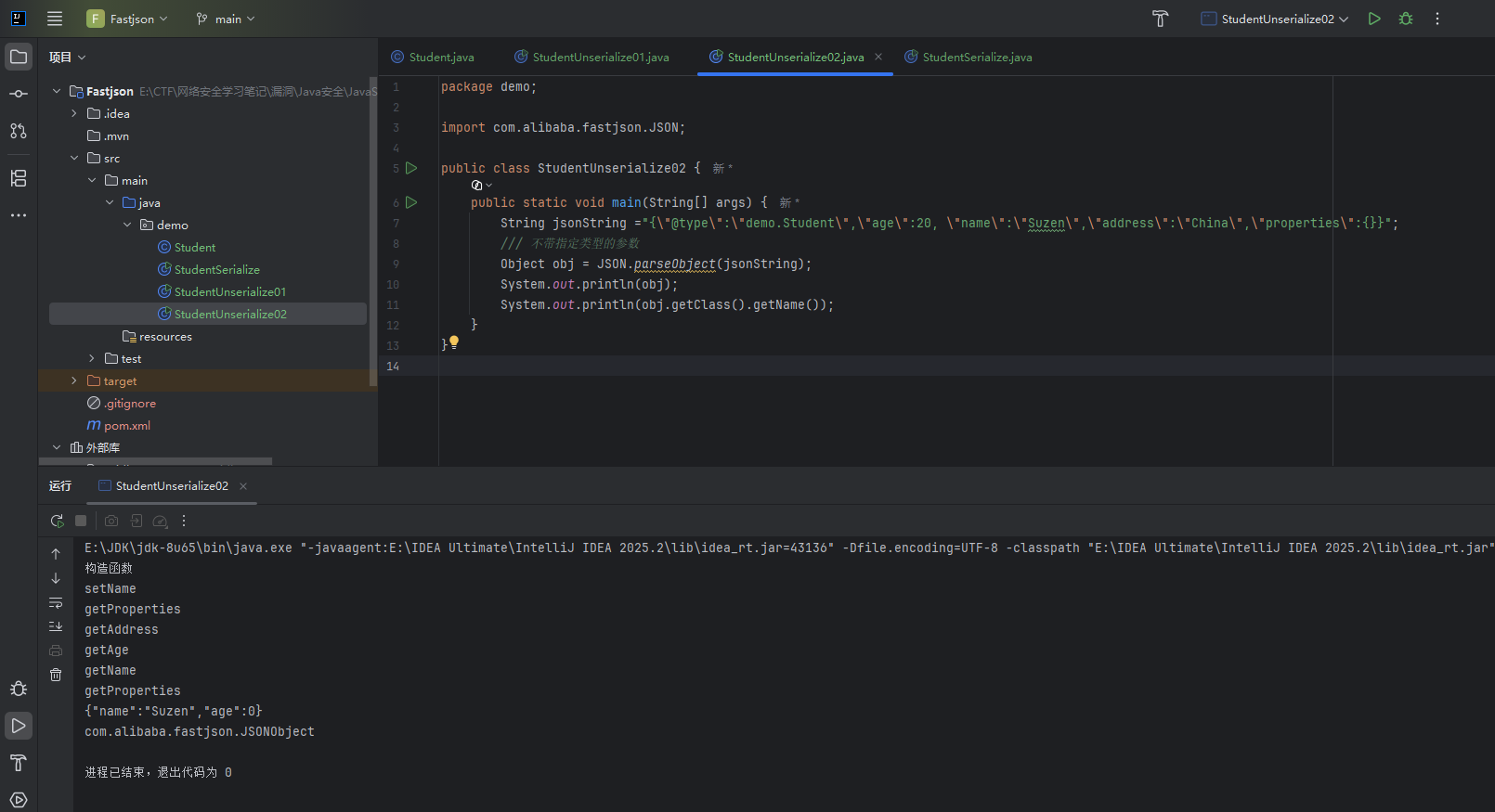Click the screenshot camera icon in run toolbar

tap(111, 521)
